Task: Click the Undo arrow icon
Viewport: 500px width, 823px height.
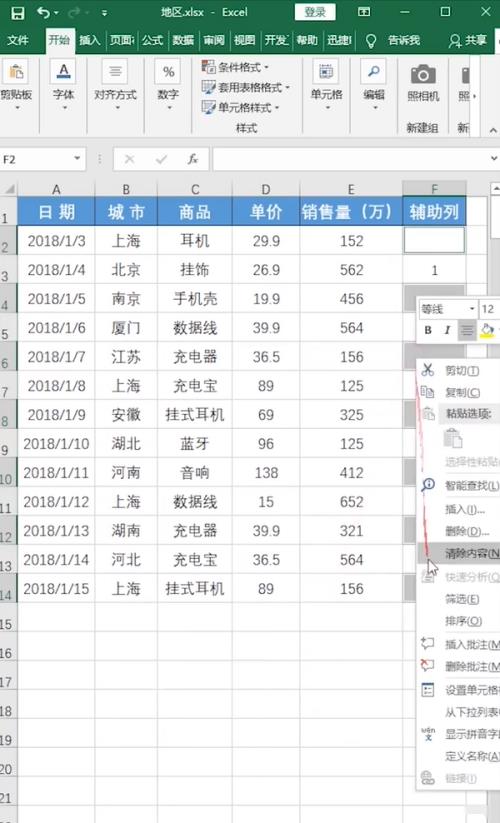Action: tap(44, 13)
